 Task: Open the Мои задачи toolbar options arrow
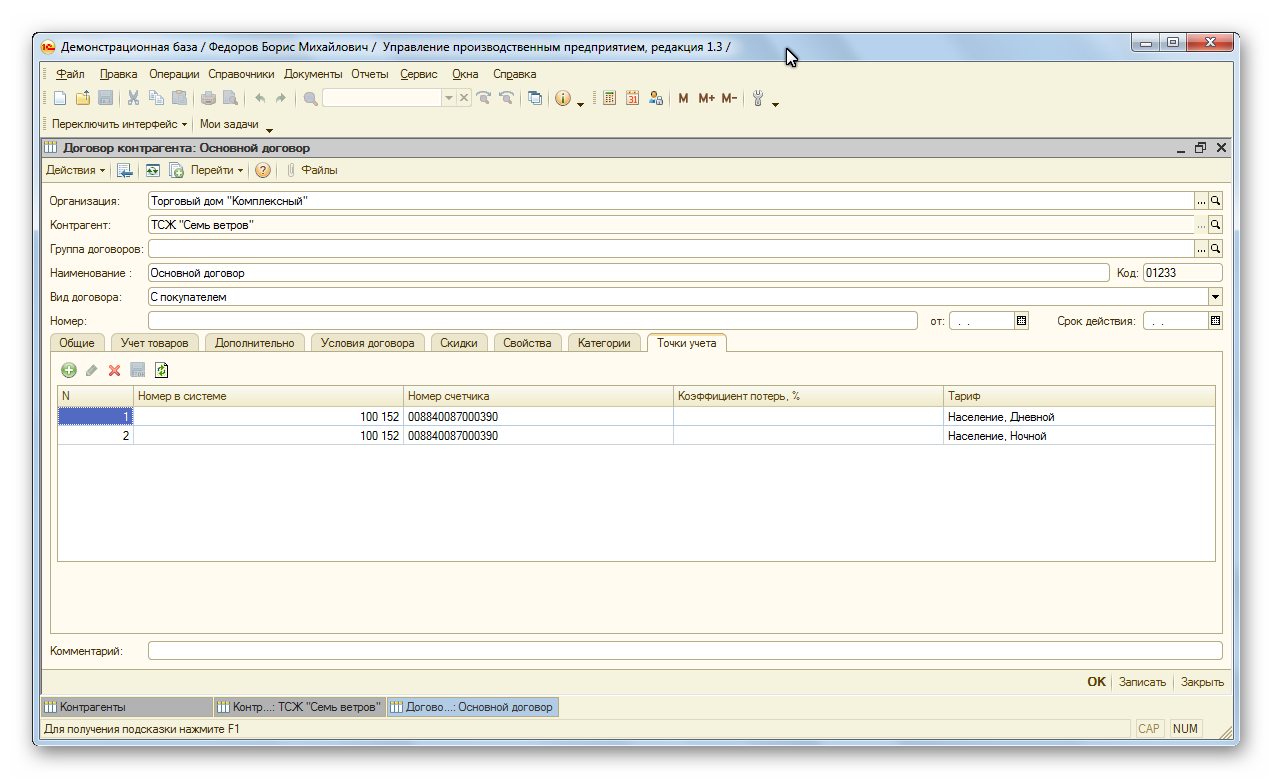(269, 129)
